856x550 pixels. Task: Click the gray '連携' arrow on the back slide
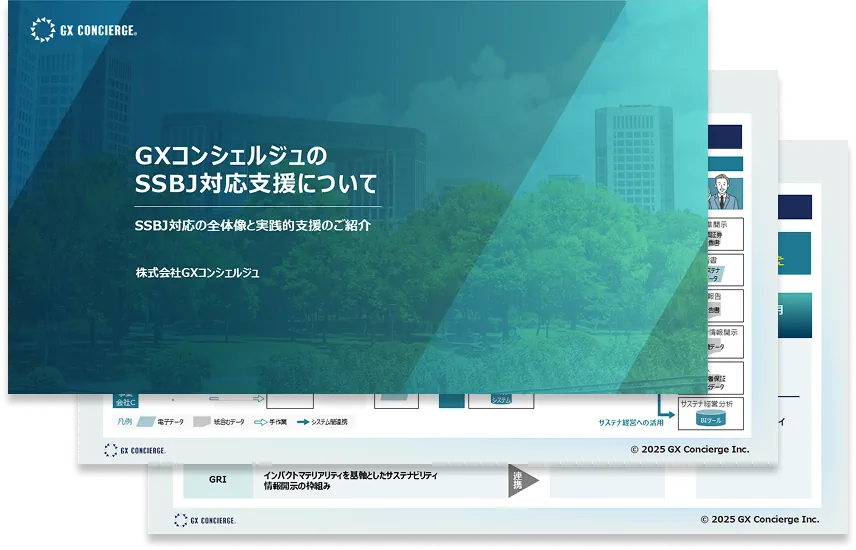click(x=522, y=481)
